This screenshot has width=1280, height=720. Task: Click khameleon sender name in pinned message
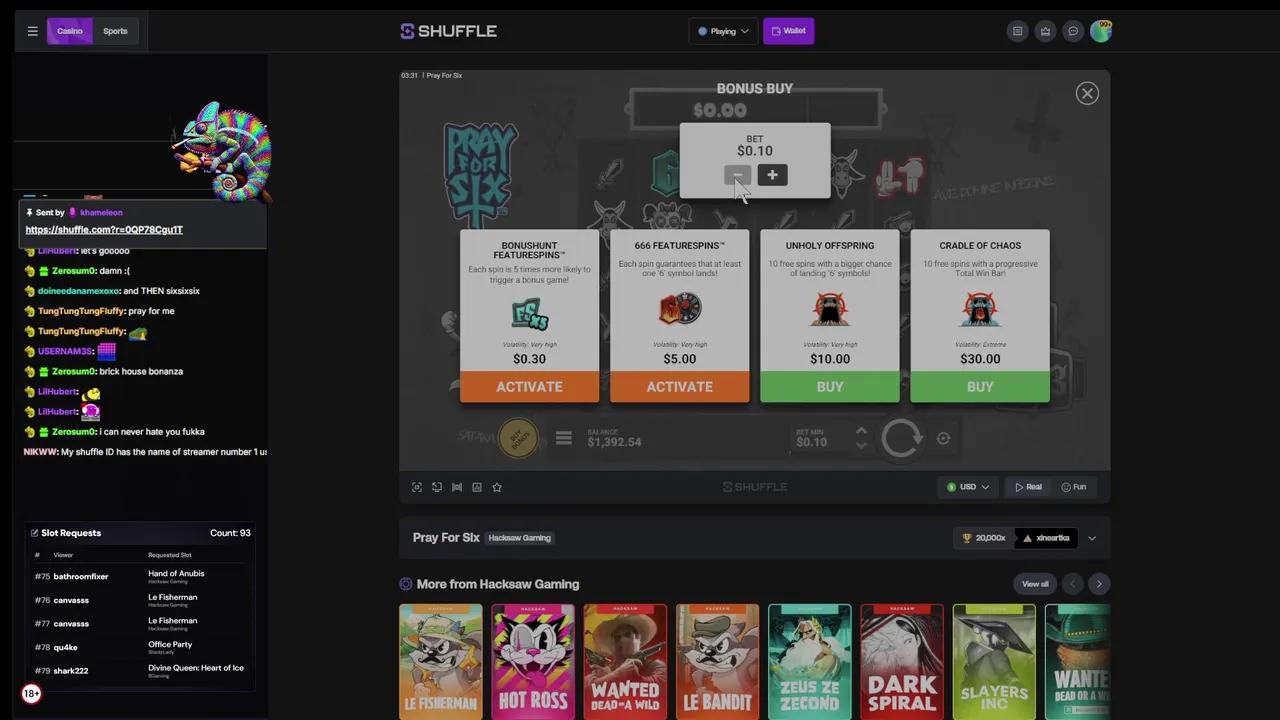pos(101,213)
